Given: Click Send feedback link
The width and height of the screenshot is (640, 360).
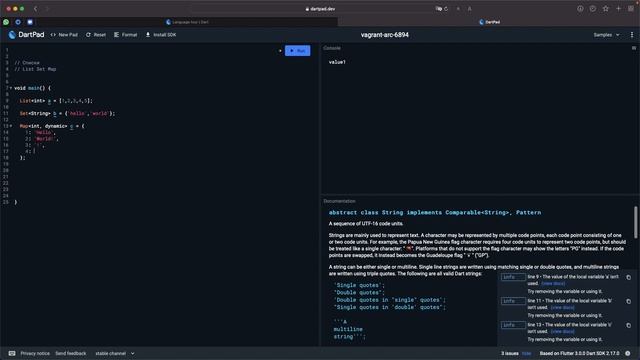Looking at the screenshot, I should click(71, 353).
